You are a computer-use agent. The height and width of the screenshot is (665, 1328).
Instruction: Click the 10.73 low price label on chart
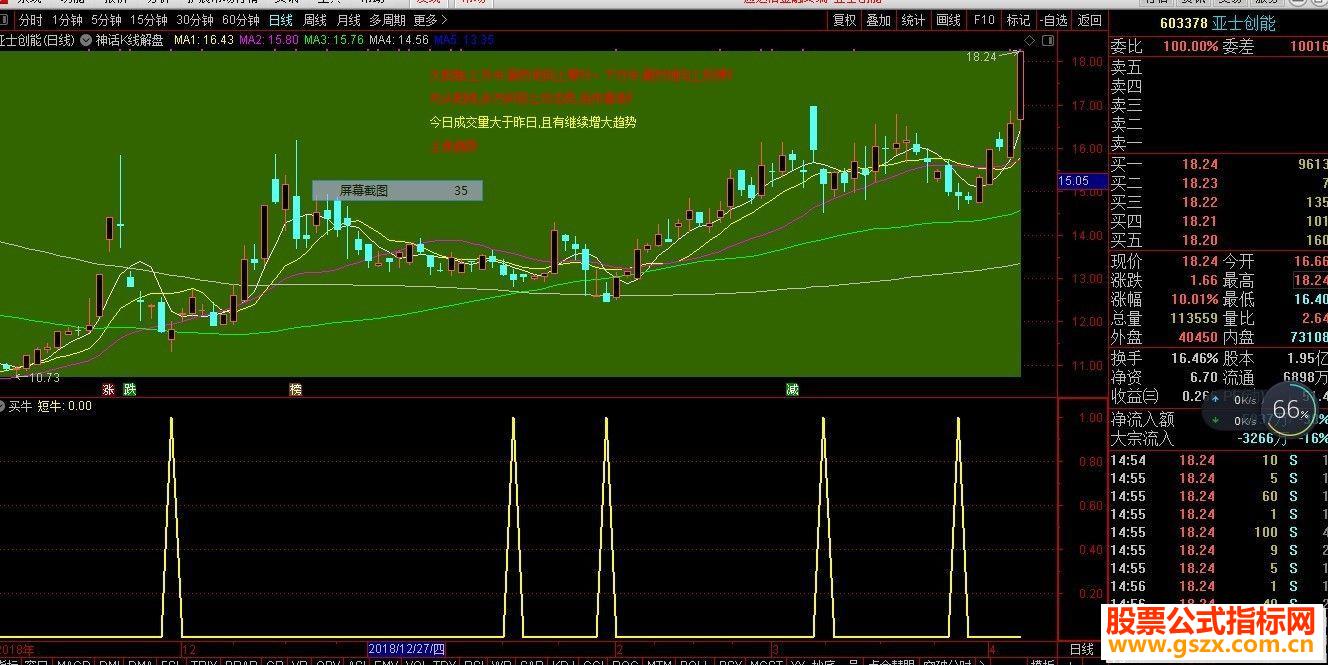(x=44, y=377)
